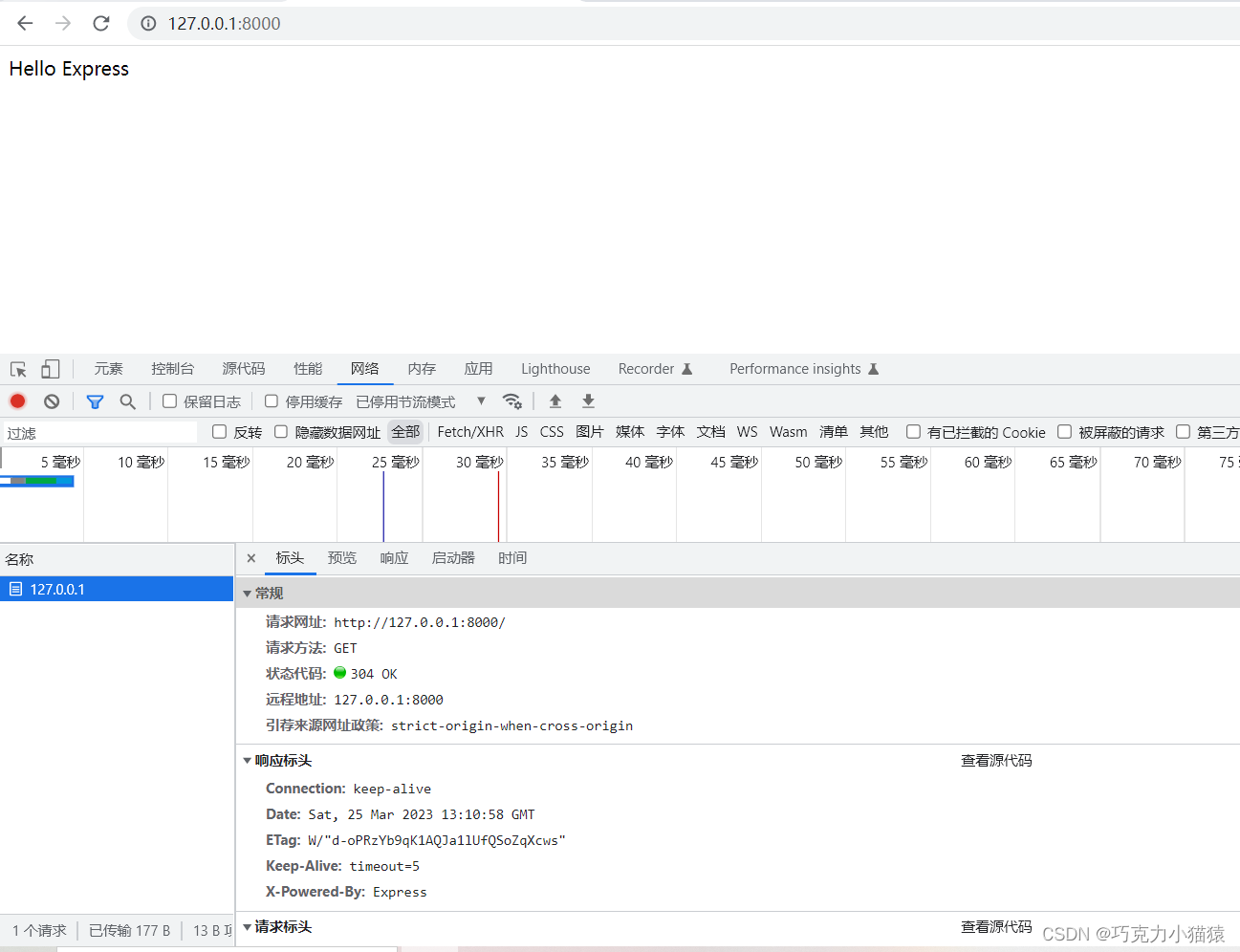Switch to the 元素 tab

click(108, 369)
